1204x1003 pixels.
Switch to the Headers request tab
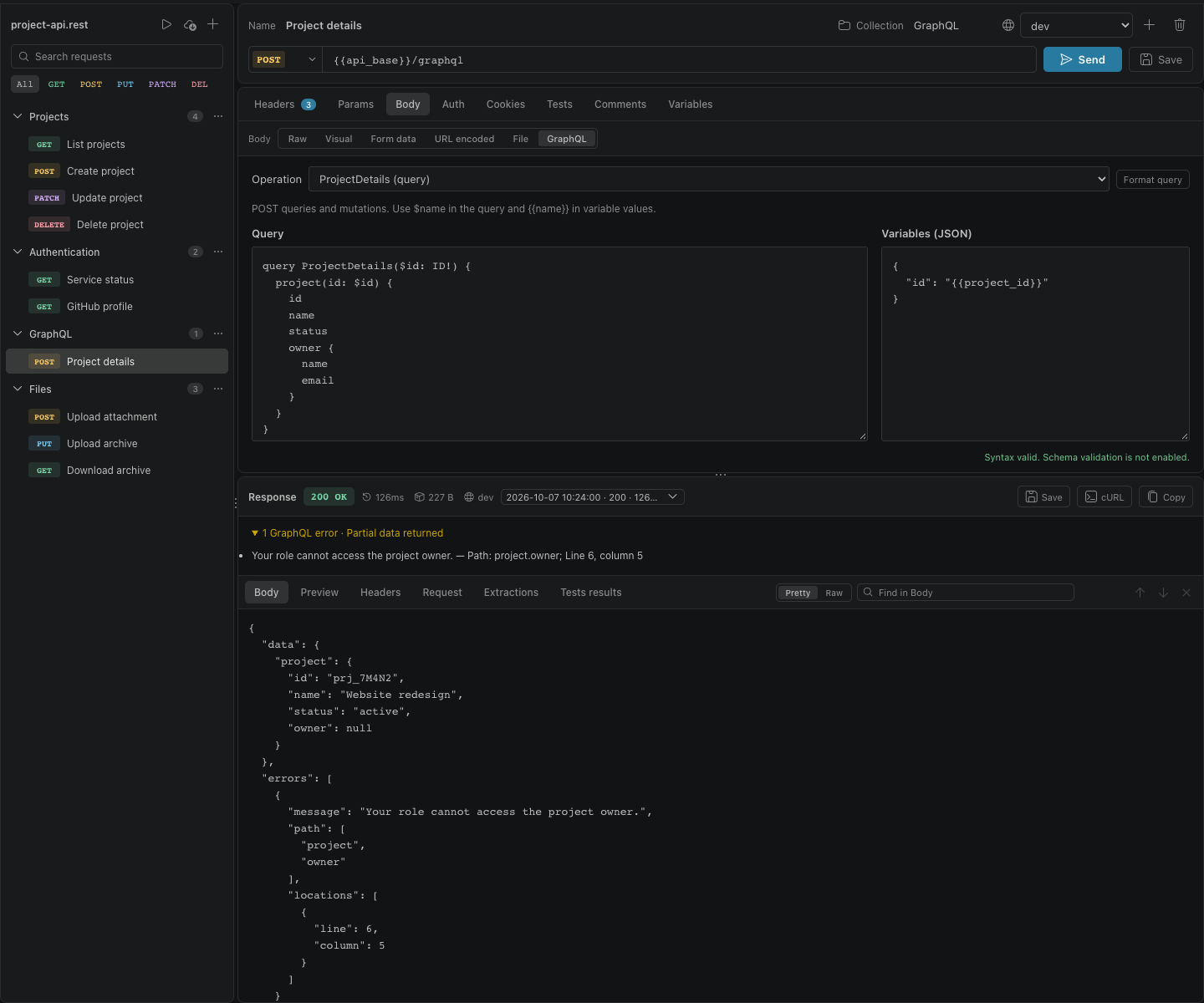coord(284,104)
